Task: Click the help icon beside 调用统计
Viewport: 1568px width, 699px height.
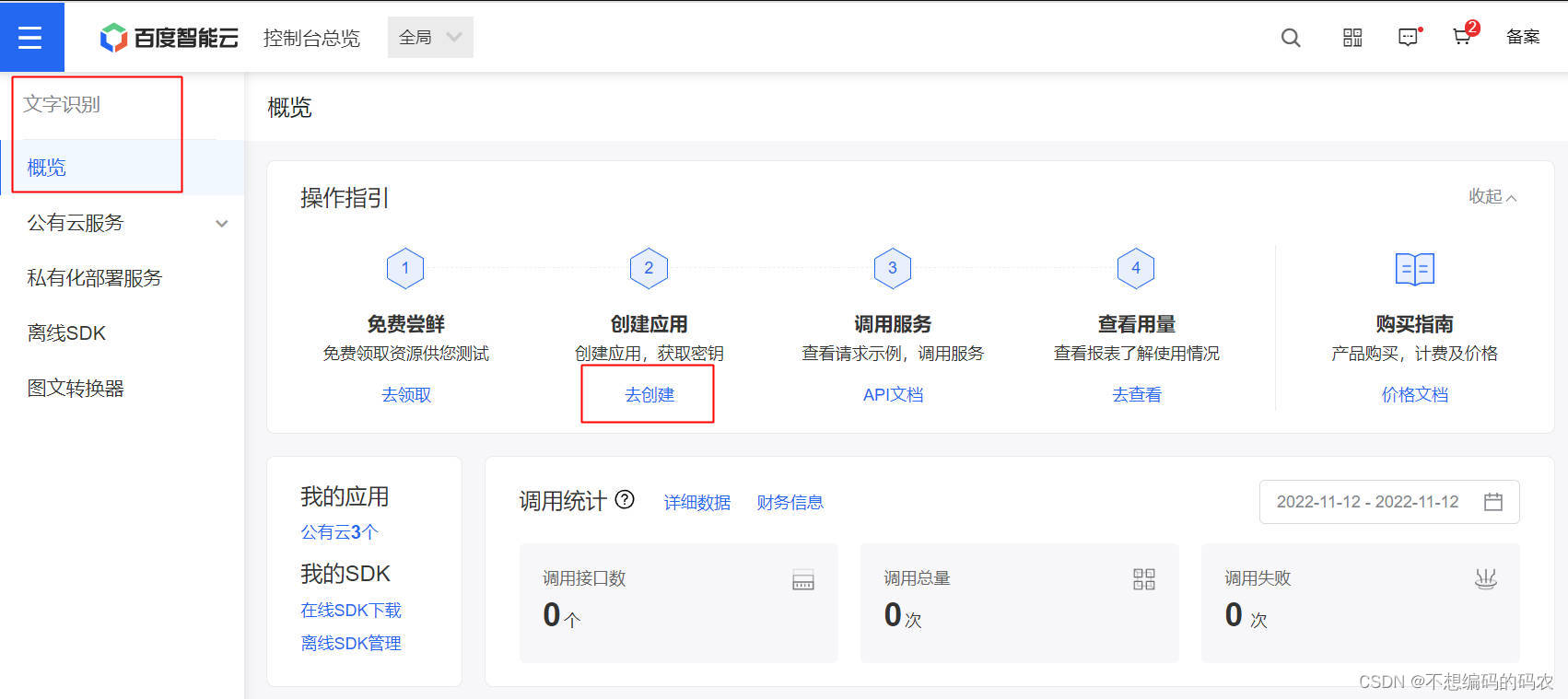Action: click(625, 499)
